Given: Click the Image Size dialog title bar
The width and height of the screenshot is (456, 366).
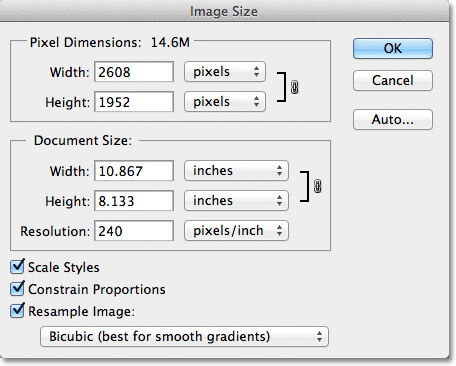Looking at the screenshot, I should coord(224,11).
